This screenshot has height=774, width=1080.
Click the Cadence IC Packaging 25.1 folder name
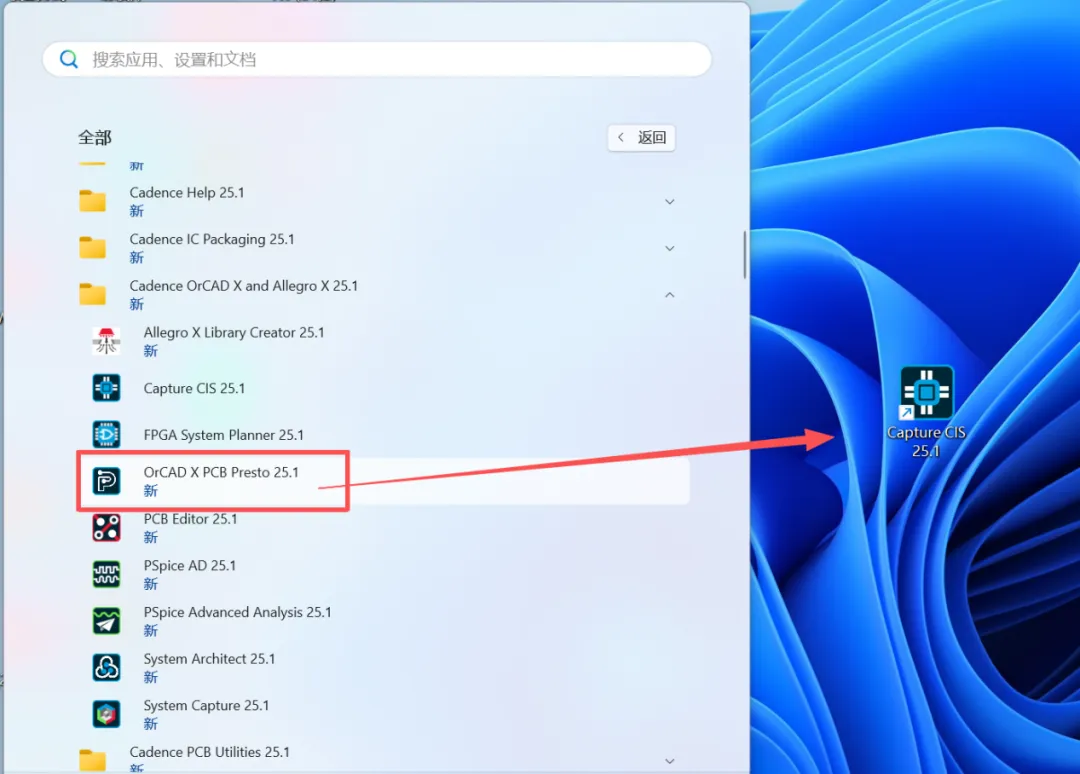coord(211,240)
